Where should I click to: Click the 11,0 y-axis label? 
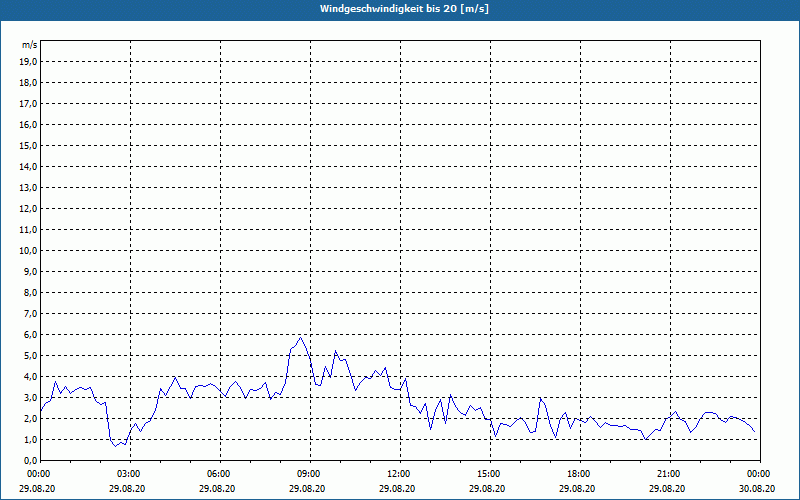click(28, 230)
